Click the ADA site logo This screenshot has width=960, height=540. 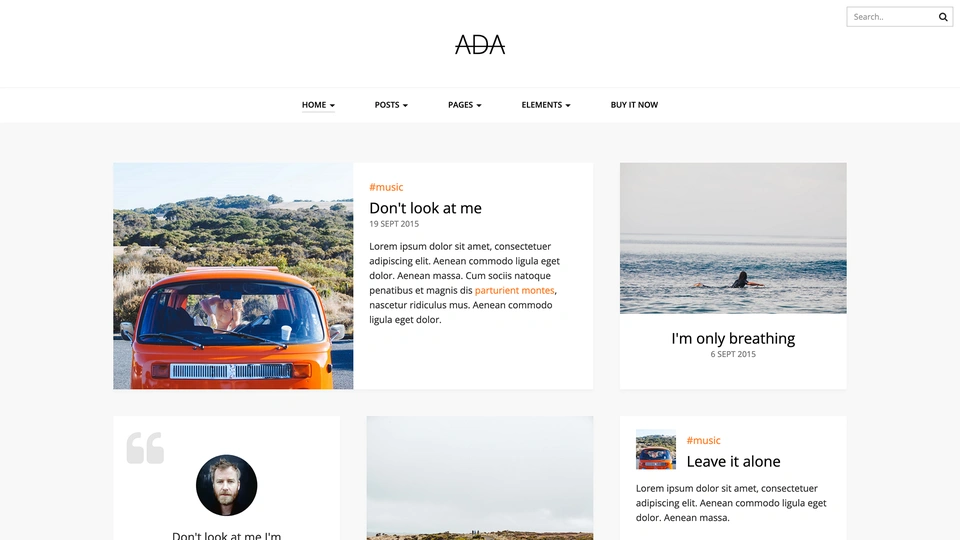point(480,45)
